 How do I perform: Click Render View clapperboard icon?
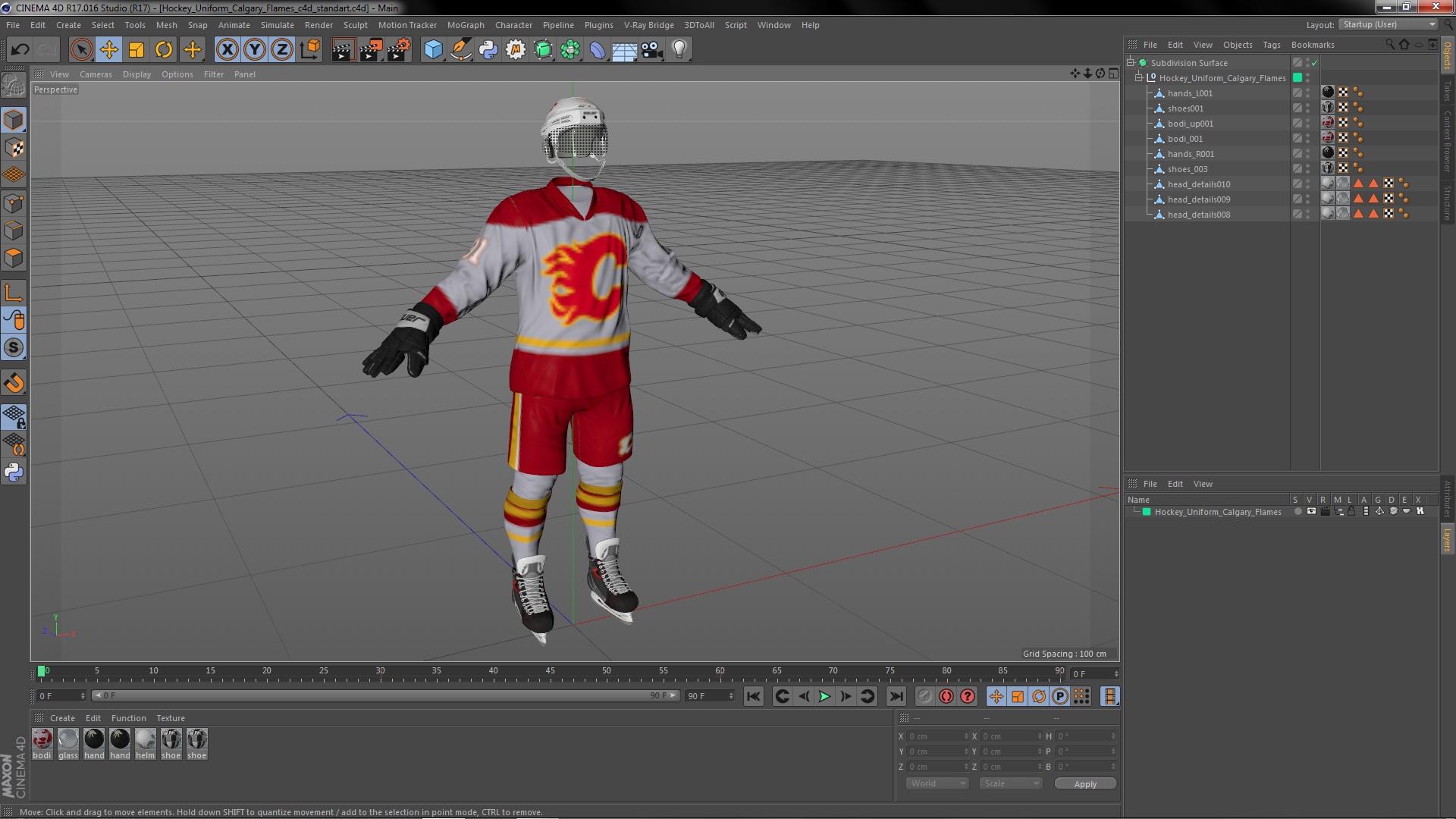click(343, 50)
